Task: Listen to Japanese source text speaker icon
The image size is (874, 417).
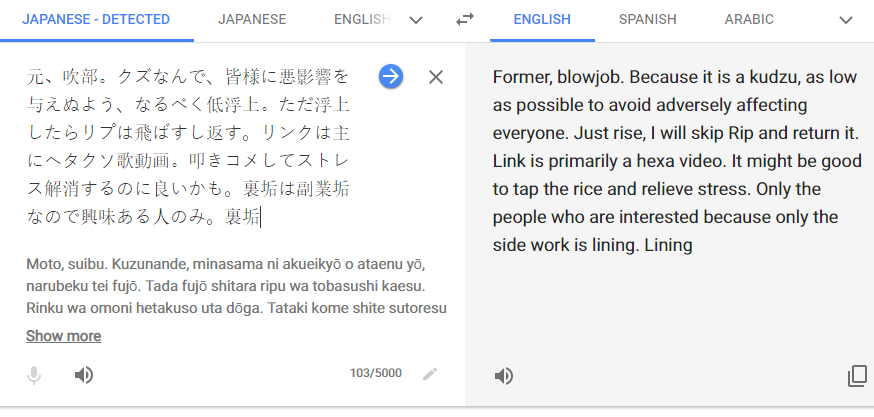Action: point(84,375)
